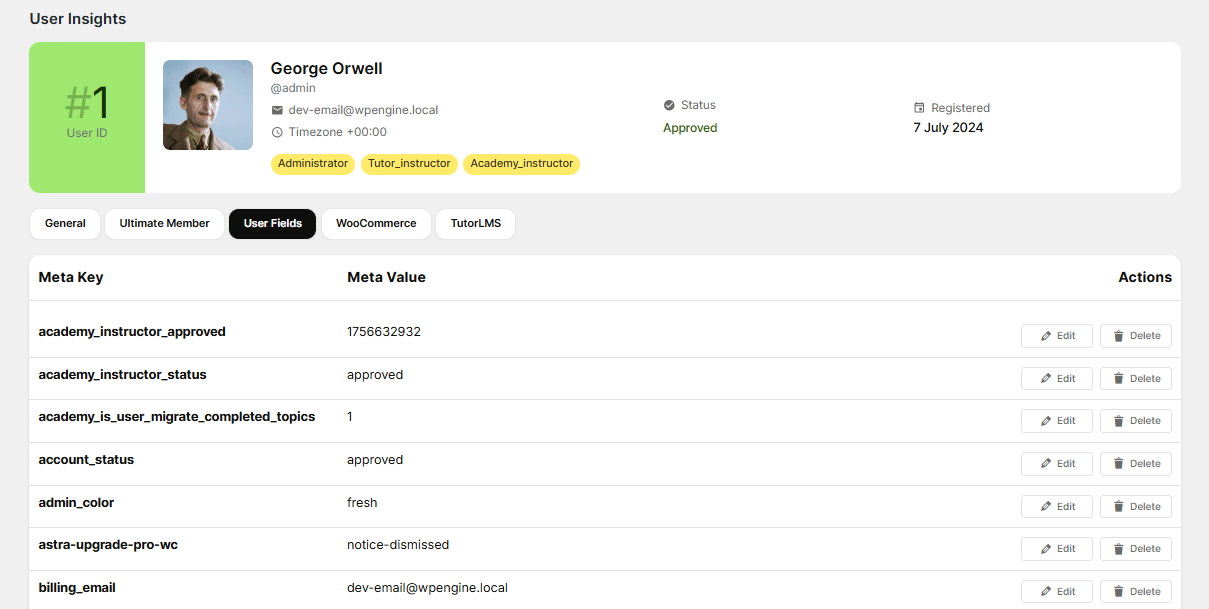
Task: Click pencil icon for academy_instructor_approved row
Action: [x=1046, y=336]
